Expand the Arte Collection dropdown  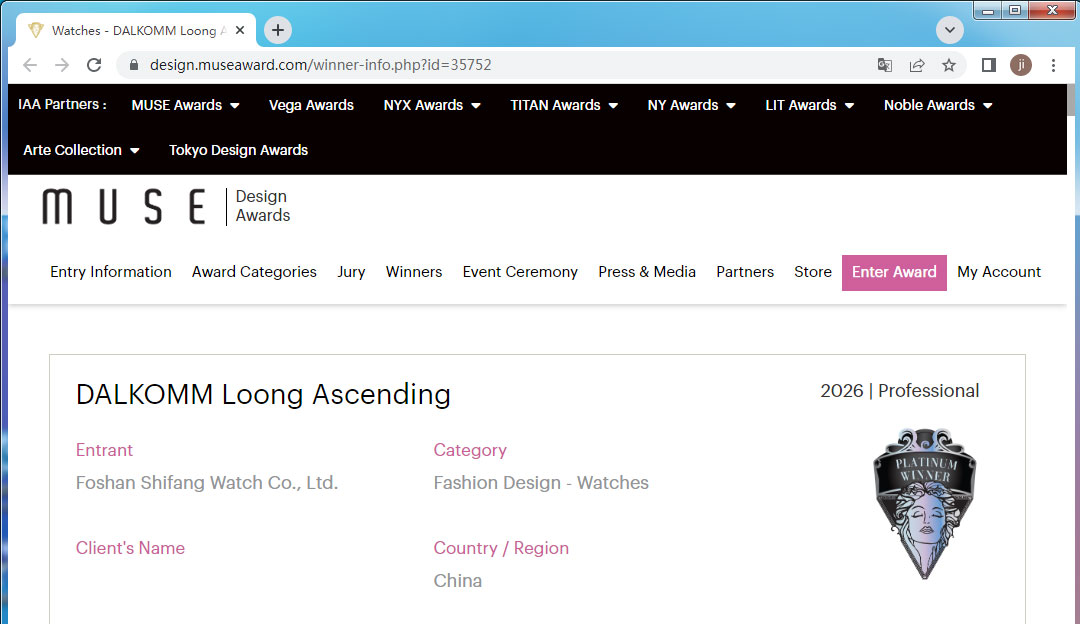tap(81, 150)
